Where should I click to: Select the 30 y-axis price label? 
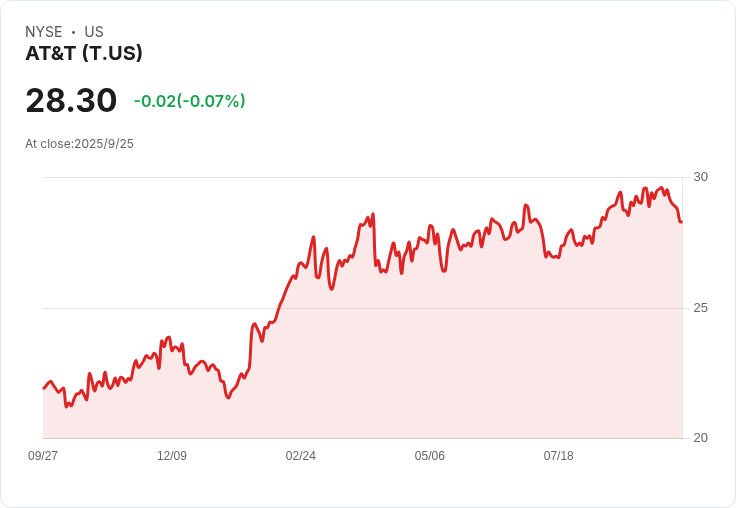tap(700, 177)
